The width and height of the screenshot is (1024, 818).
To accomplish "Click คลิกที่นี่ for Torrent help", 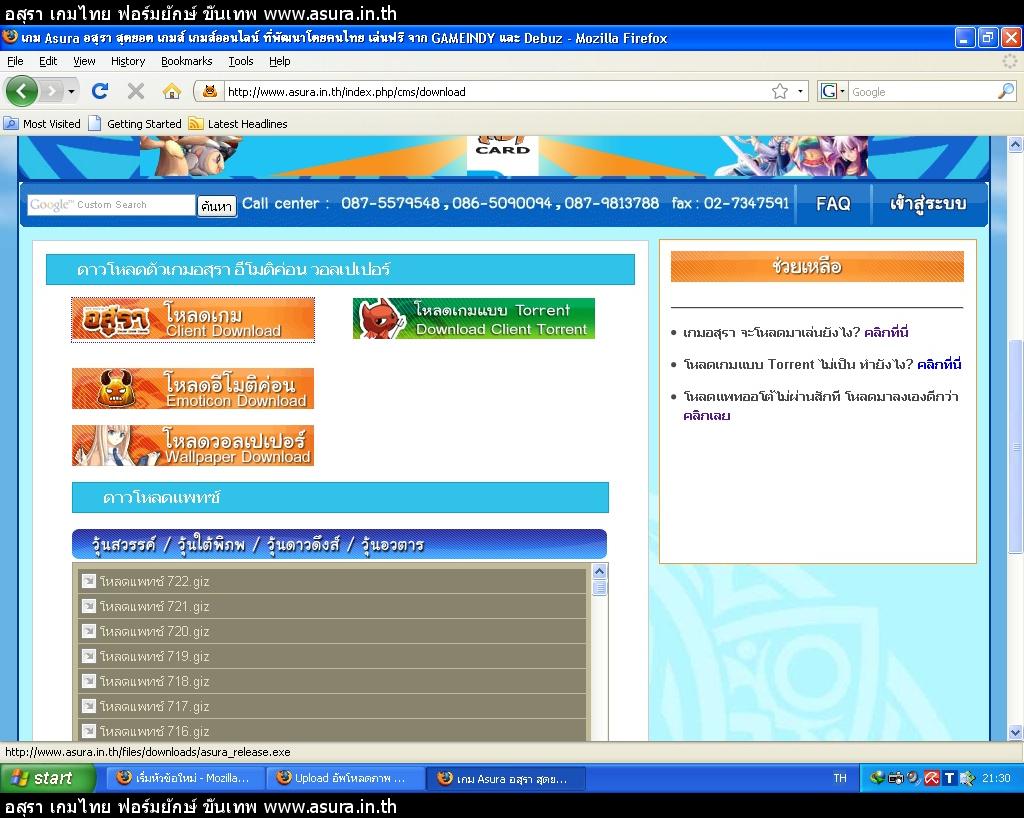I will [939, 364].
